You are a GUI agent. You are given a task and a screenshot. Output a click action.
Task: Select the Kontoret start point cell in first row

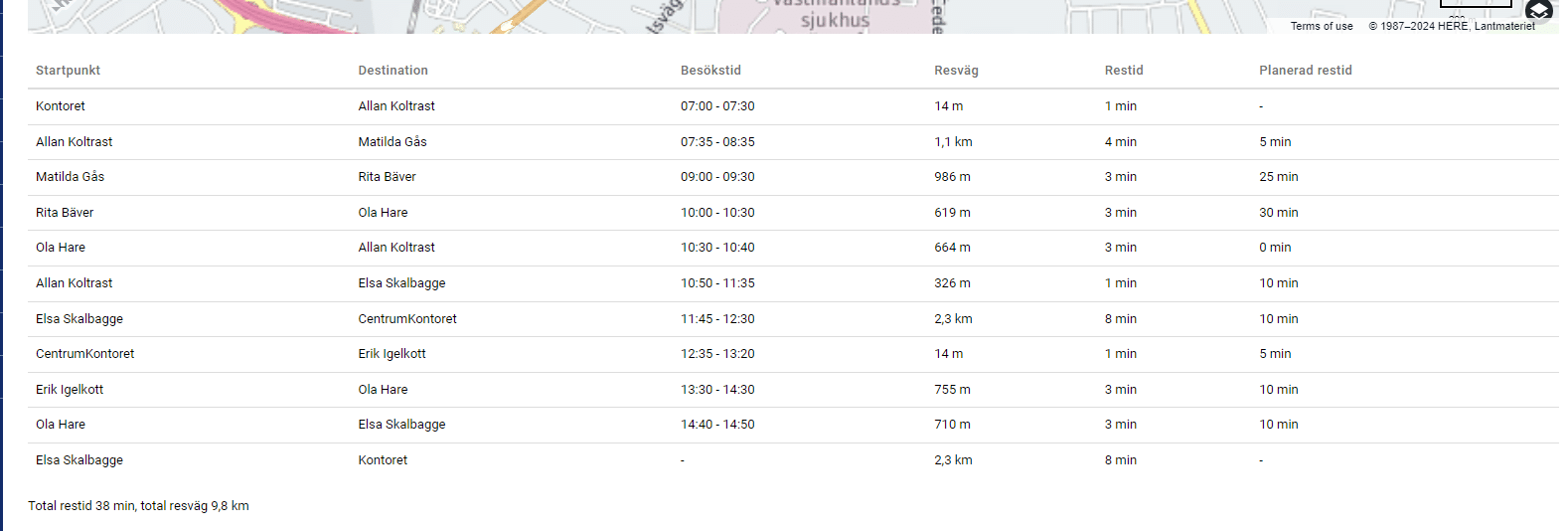coord(61,106)
